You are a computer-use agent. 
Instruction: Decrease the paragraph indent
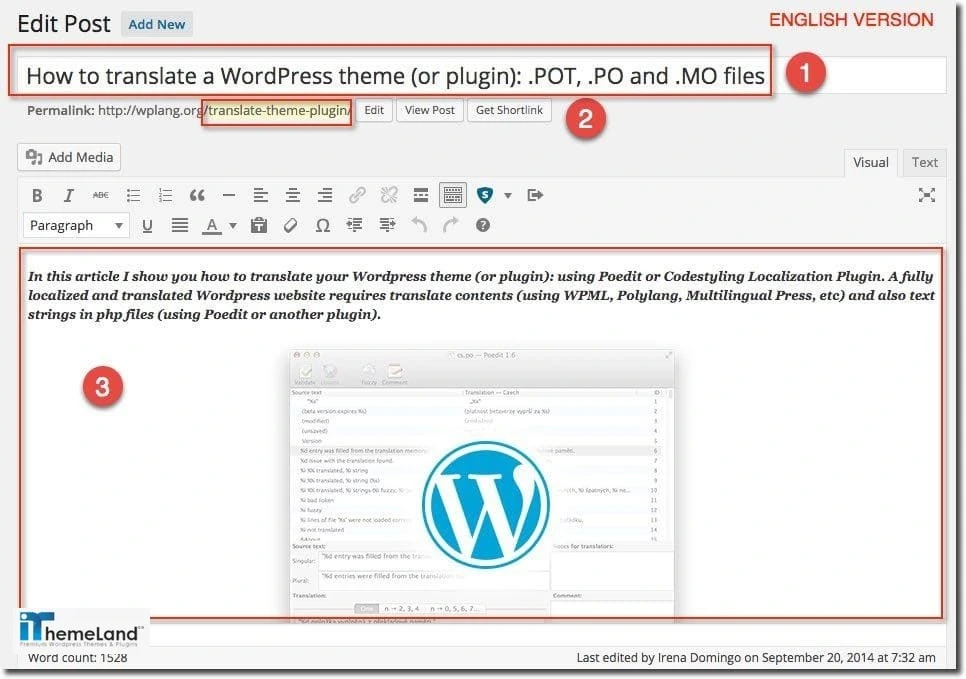[x=354, y=226]
